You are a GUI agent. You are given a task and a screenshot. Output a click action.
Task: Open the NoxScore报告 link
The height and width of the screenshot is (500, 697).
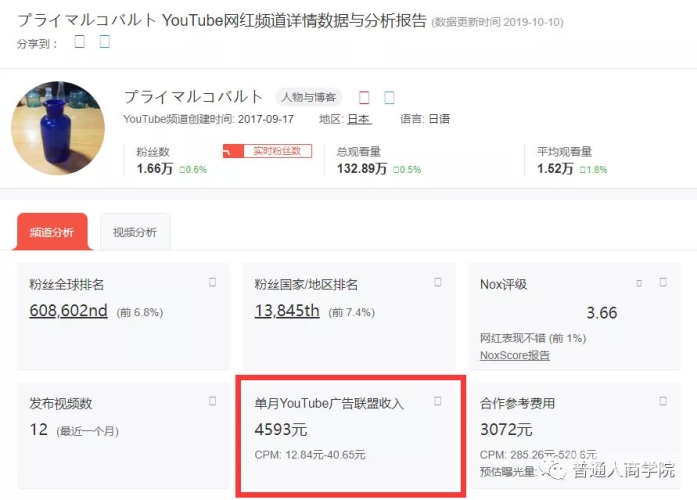pyautogui.click(x=515, y=356)
